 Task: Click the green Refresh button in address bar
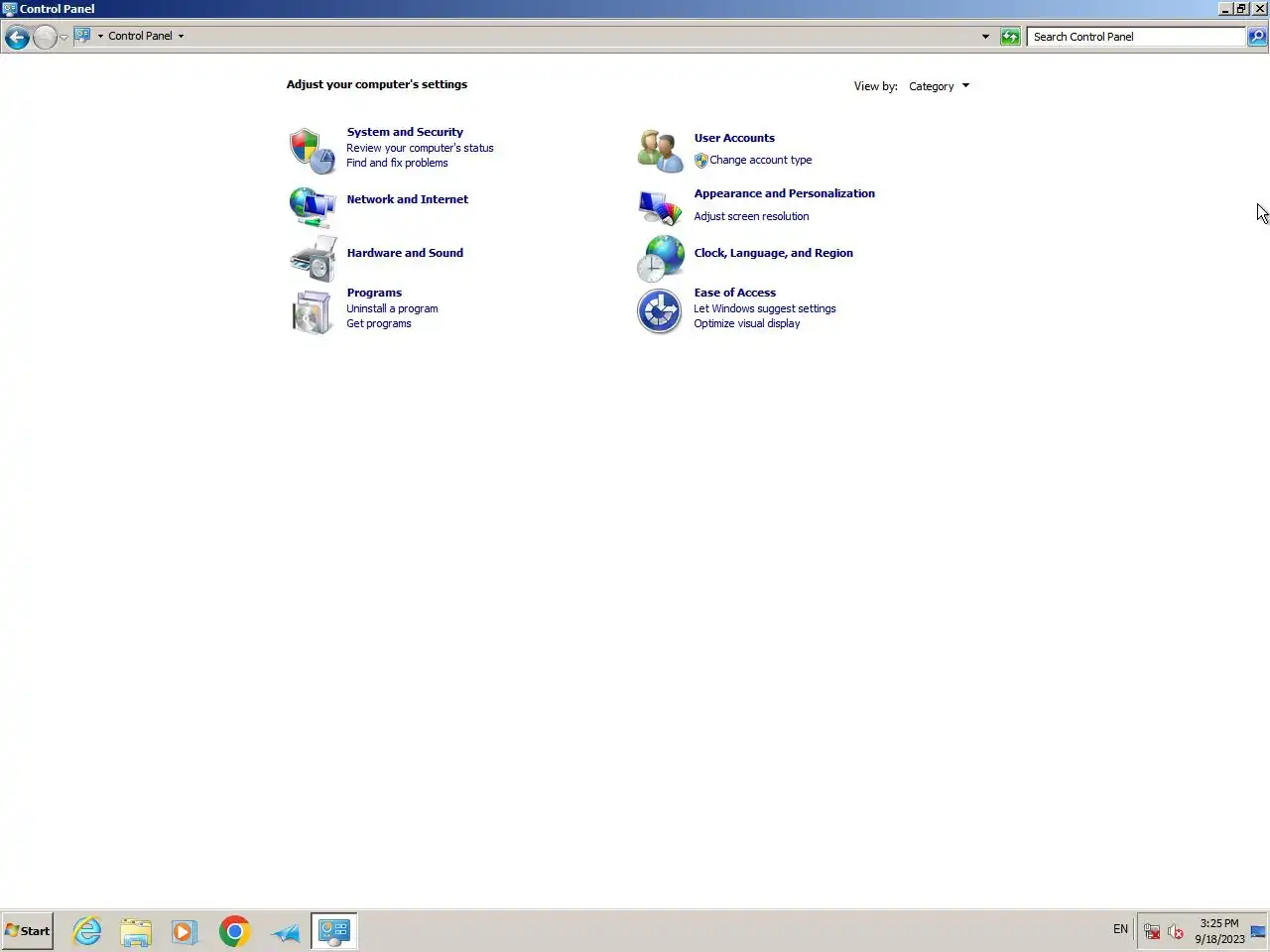(x=1010, y=37)
